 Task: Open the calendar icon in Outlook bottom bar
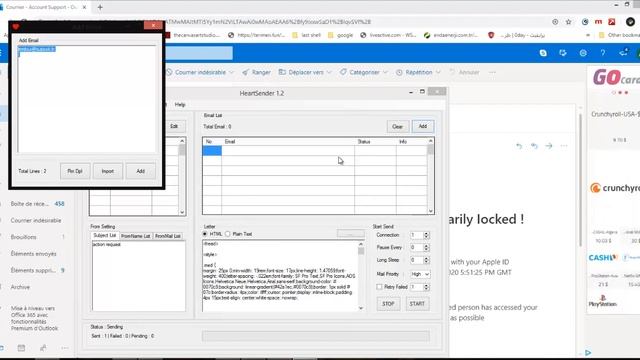point(21,348)
